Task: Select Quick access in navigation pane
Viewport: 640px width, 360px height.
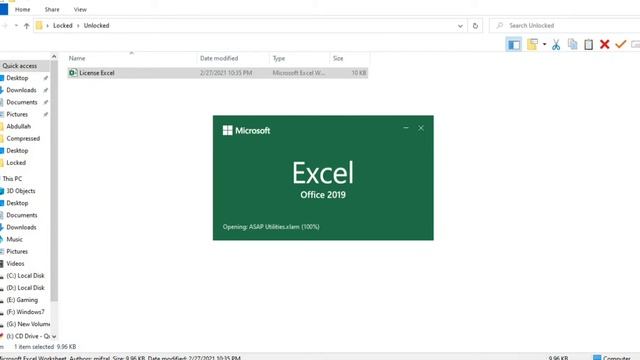Action: click(20, 66)
